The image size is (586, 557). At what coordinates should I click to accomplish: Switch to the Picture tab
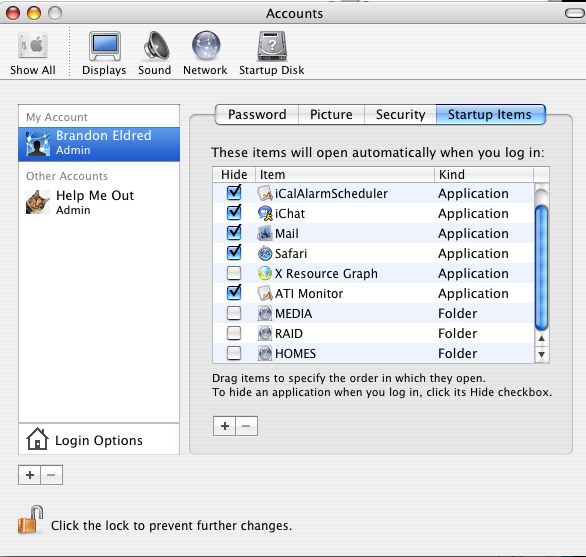(331, 114)
